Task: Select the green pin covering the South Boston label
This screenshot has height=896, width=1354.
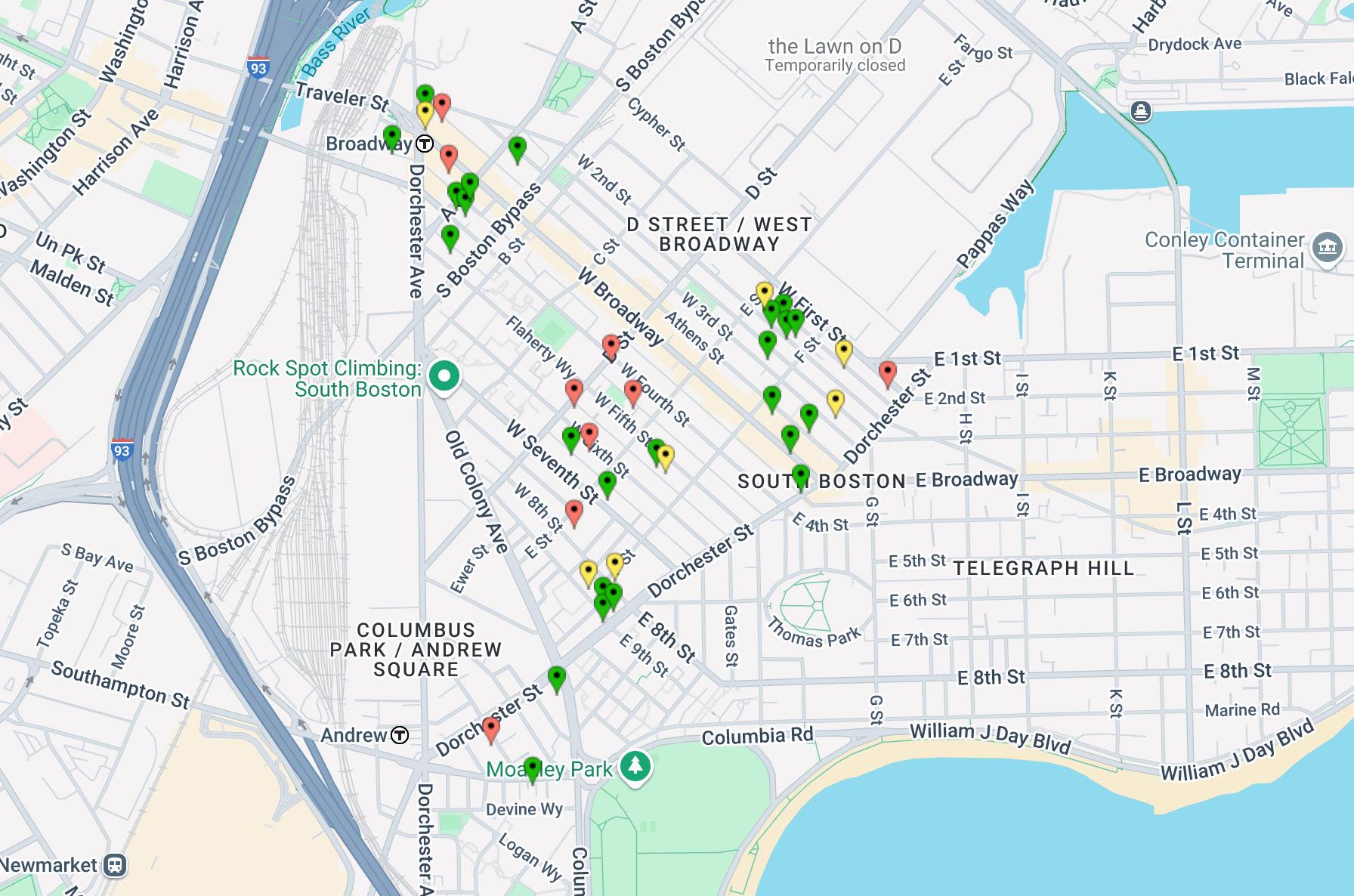Action: pyautogui.click(x=801, y=478)
